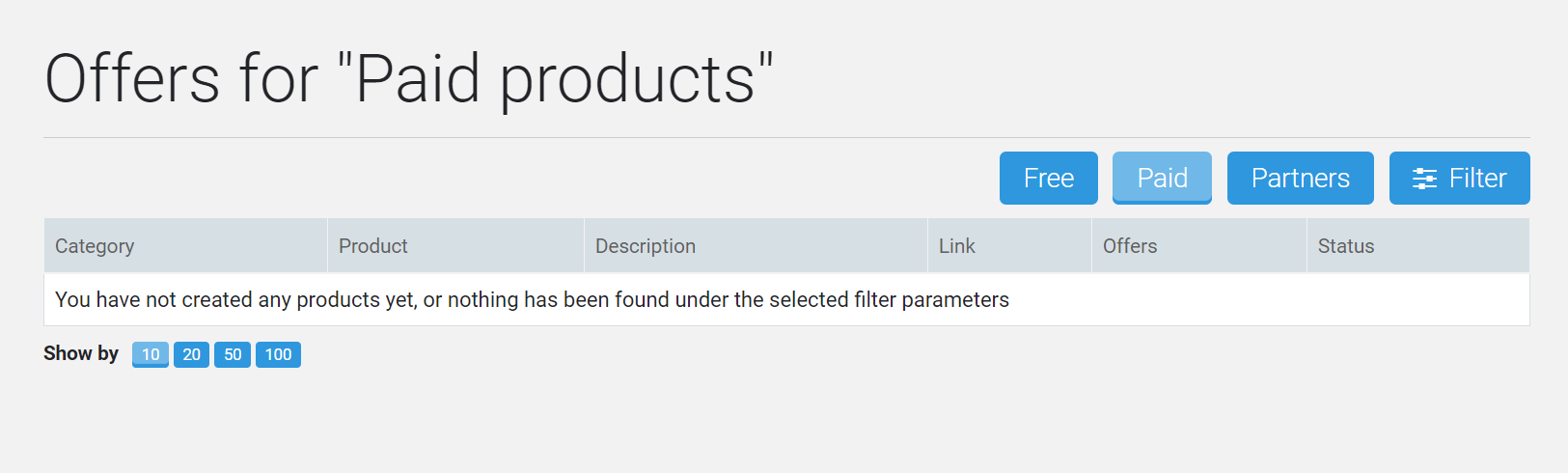Click the Link column header
Screen dimensions: 1568x473
[1009, 245]
